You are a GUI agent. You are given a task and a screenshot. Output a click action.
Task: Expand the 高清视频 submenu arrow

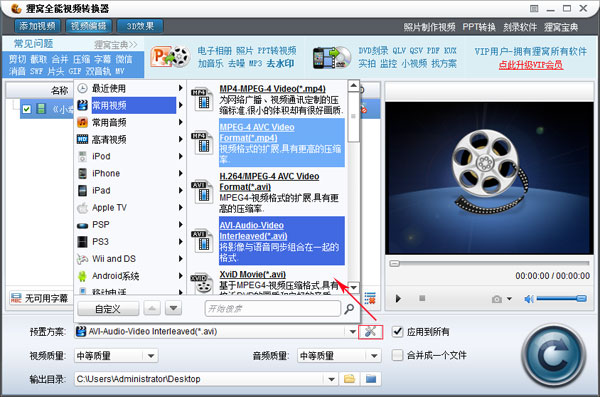pyautogui.click(x=180, y=139)
